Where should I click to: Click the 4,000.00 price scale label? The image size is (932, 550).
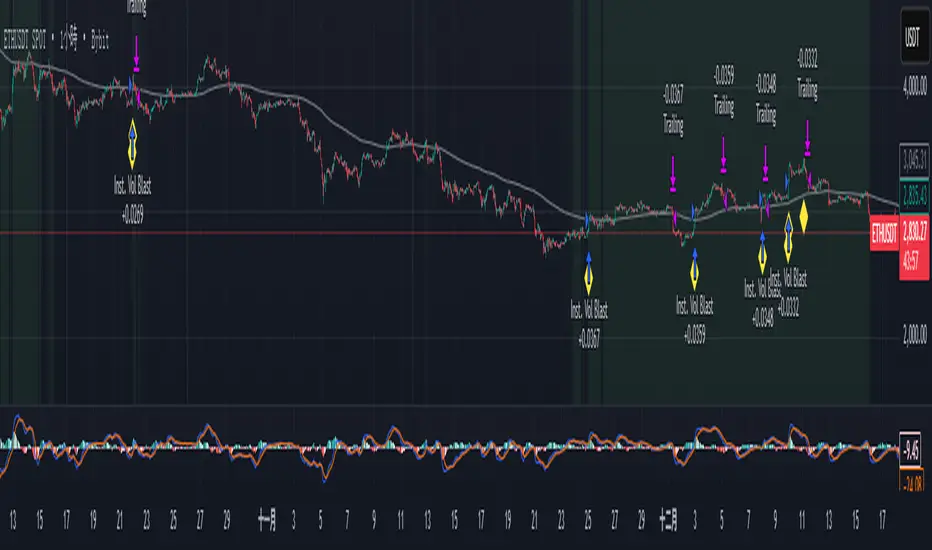click(x=914, y=87)
